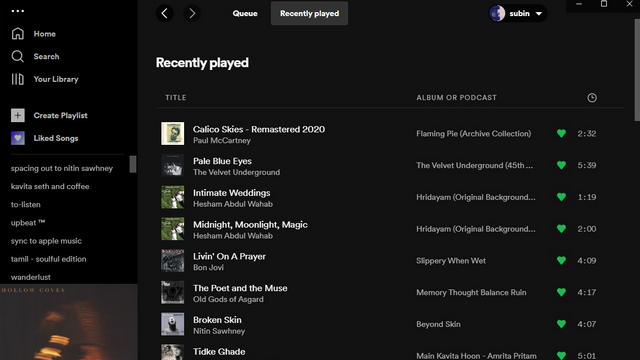
Task: Open playlist spacing out to nitin sawhney
Action: click(62, 168)
